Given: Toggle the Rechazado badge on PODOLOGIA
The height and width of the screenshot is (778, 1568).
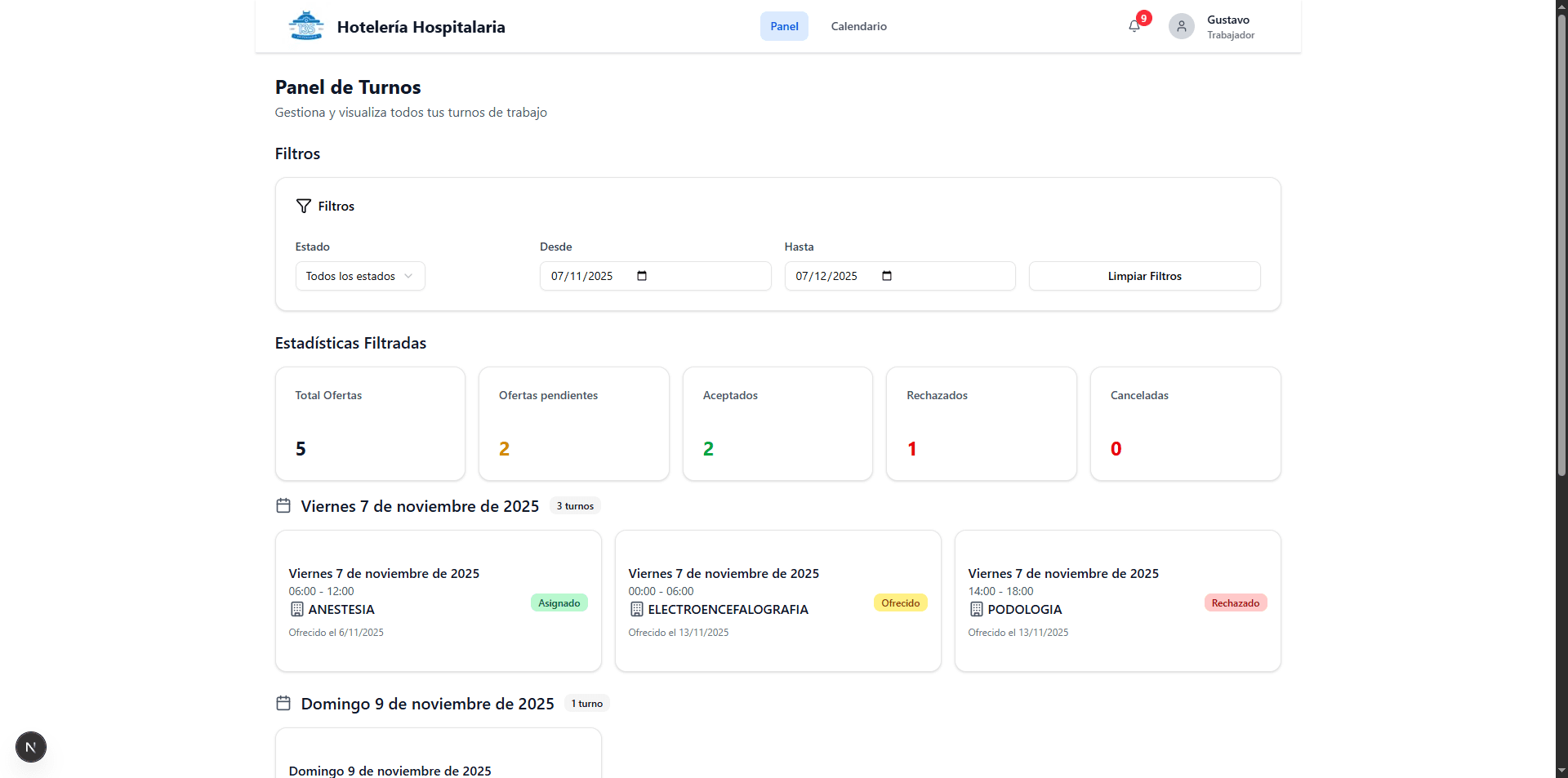Looking at the screenshot, I should coord(1235,602).
